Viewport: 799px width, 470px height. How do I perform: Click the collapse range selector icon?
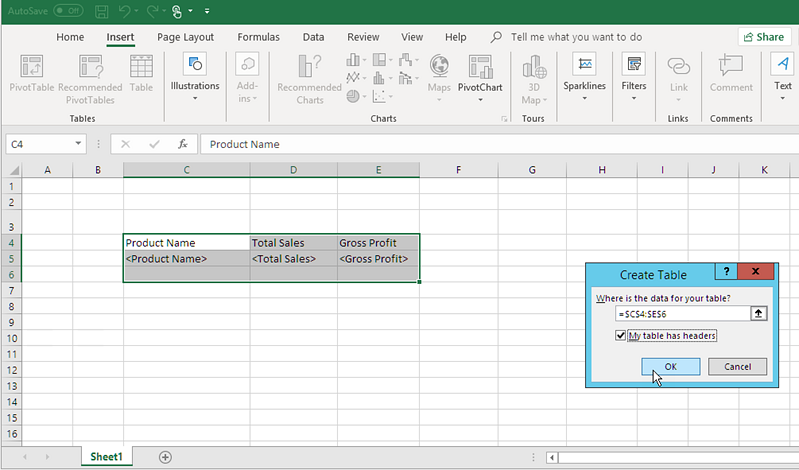coord(758,313)
